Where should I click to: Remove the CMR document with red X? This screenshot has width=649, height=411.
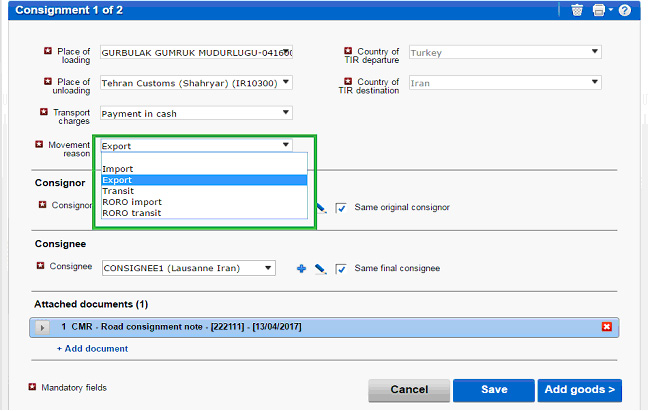pos(606,327)
